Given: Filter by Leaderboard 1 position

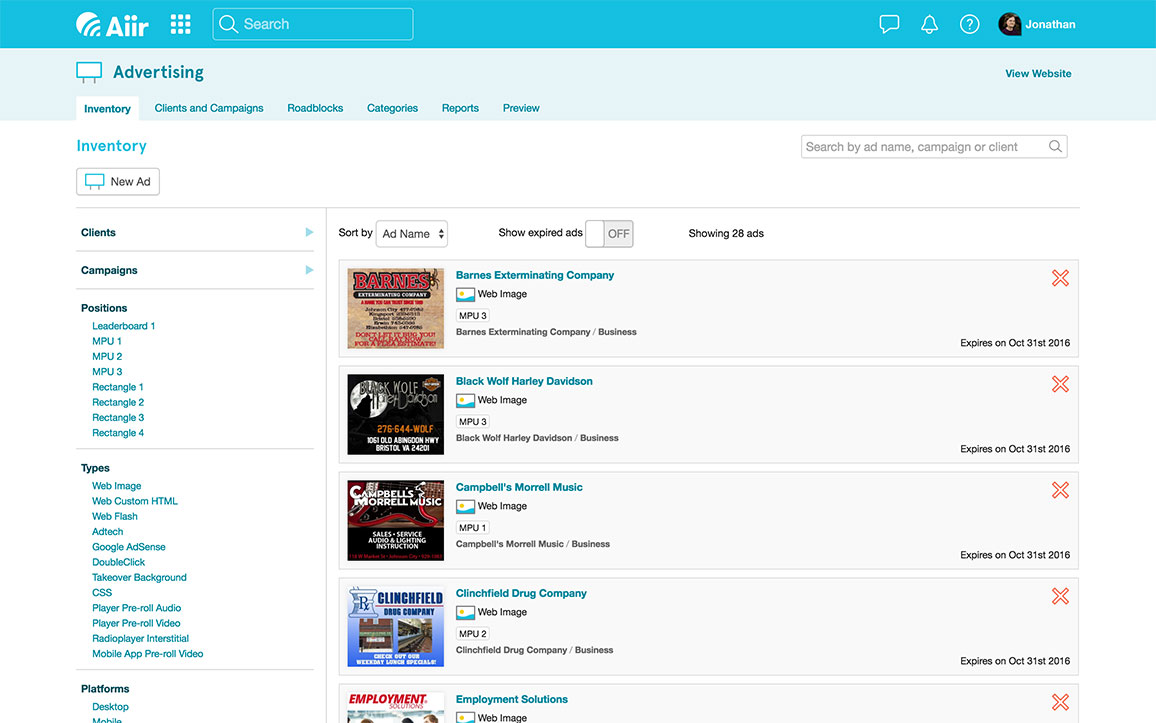Looking at the screenshot, I should tap(123, 326).
